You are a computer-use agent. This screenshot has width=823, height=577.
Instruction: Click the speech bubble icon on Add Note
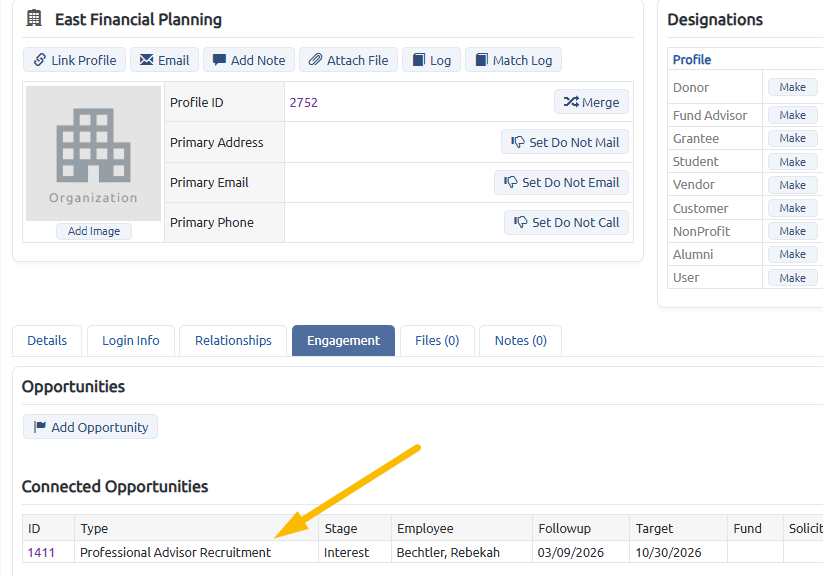pos(219,59)
